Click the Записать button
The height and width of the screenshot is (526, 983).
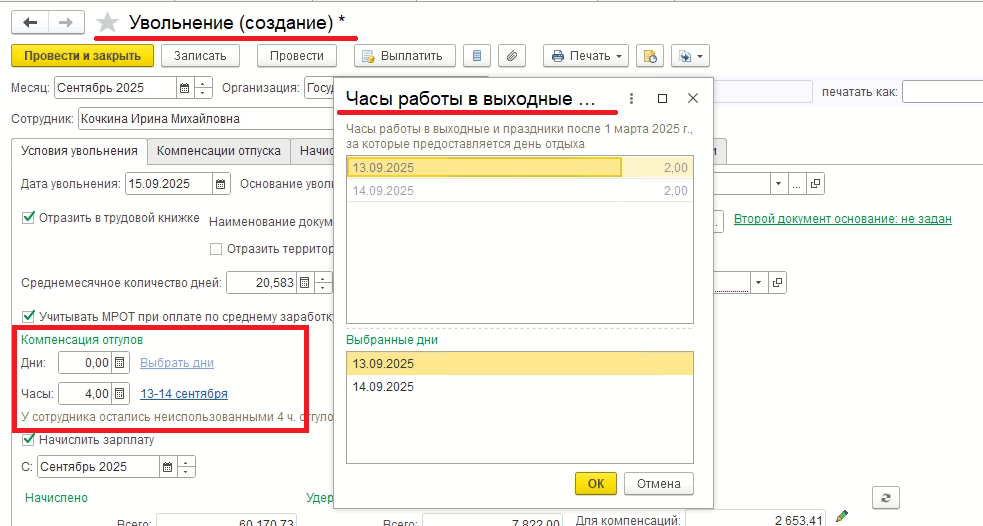pos(200,56)
